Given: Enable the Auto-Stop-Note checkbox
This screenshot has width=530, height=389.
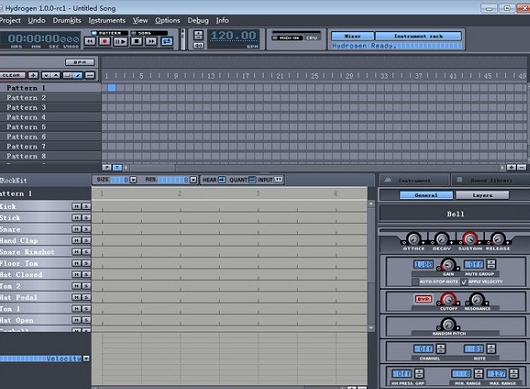Looking at the screenshot, I should pos(415,282).
